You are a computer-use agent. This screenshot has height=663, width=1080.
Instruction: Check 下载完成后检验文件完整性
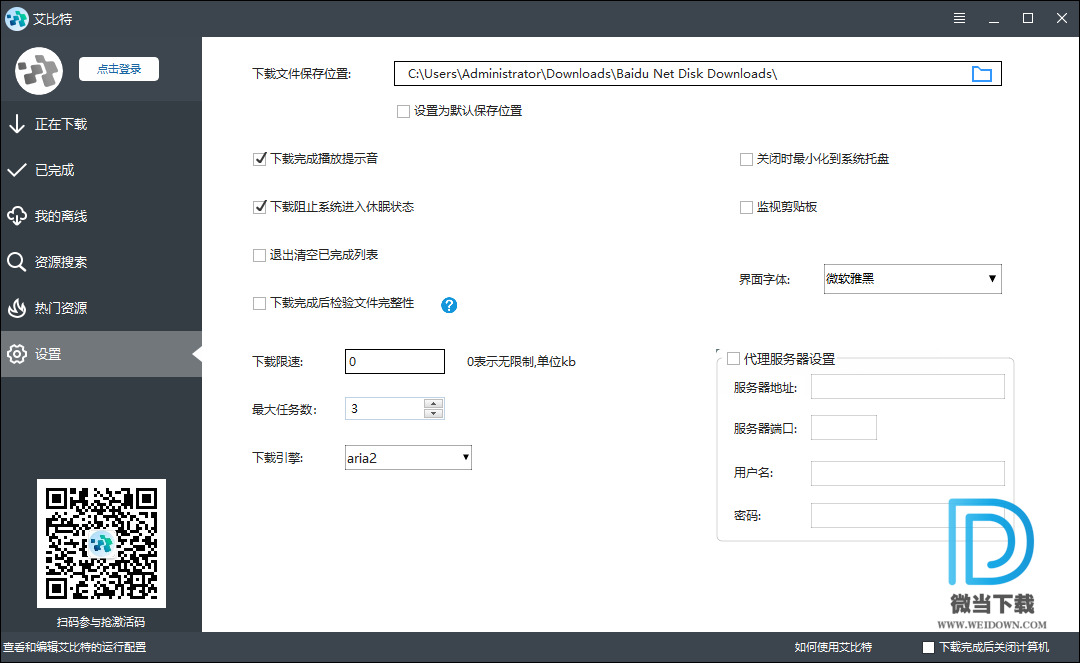click(x=260, y=304)
